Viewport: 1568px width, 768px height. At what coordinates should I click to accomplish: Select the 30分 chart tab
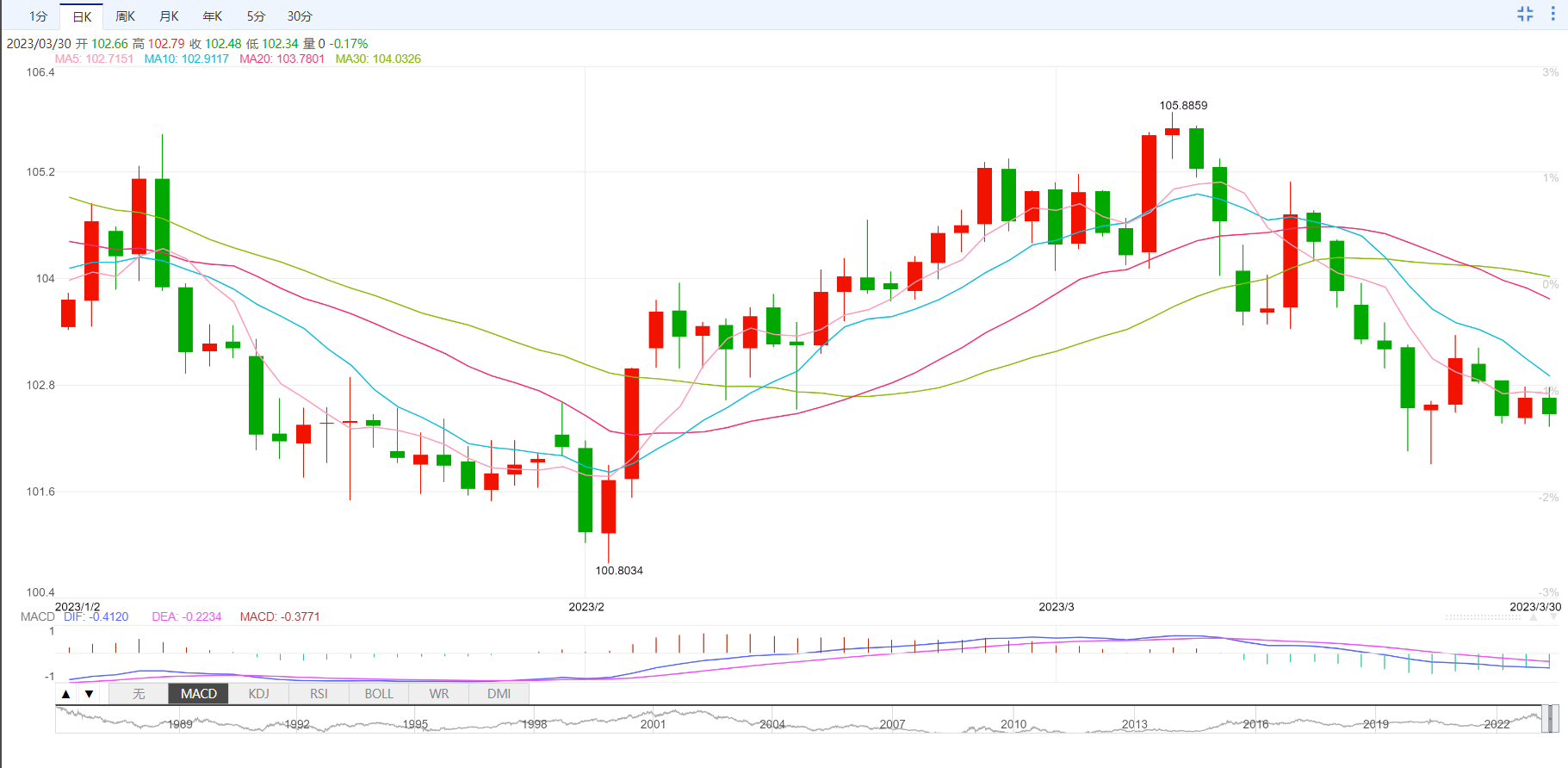(x=300, y=16)
